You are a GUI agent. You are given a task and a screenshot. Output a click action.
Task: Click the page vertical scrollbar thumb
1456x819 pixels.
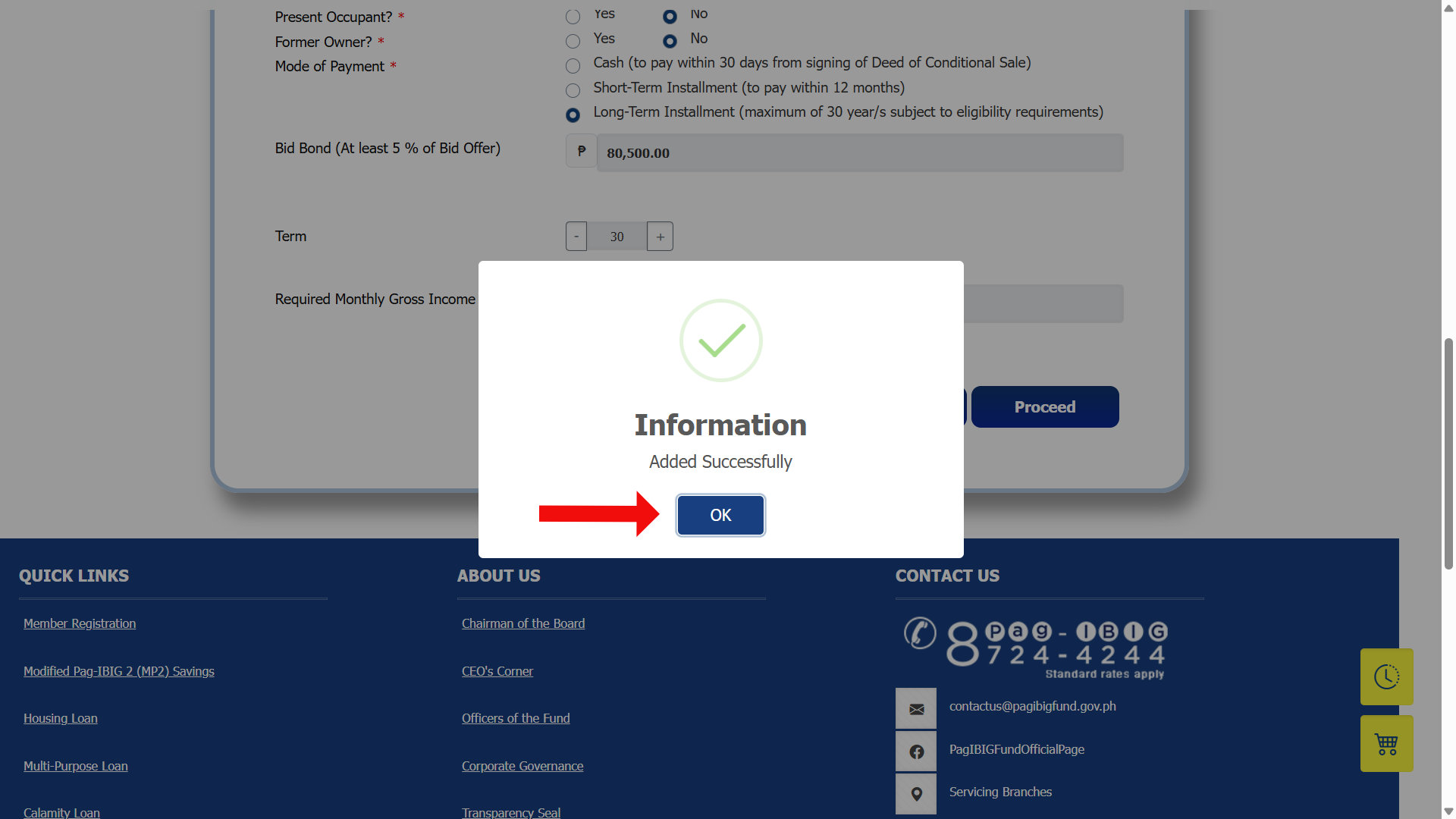point(1448,453)
